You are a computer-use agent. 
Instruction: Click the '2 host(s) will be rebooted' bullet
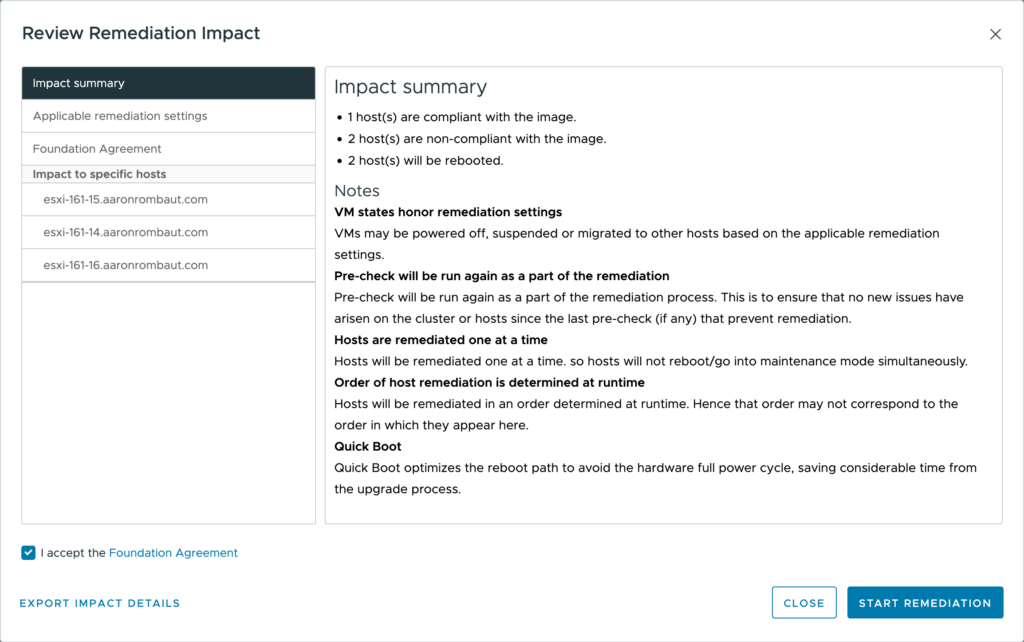click(425, 161)
